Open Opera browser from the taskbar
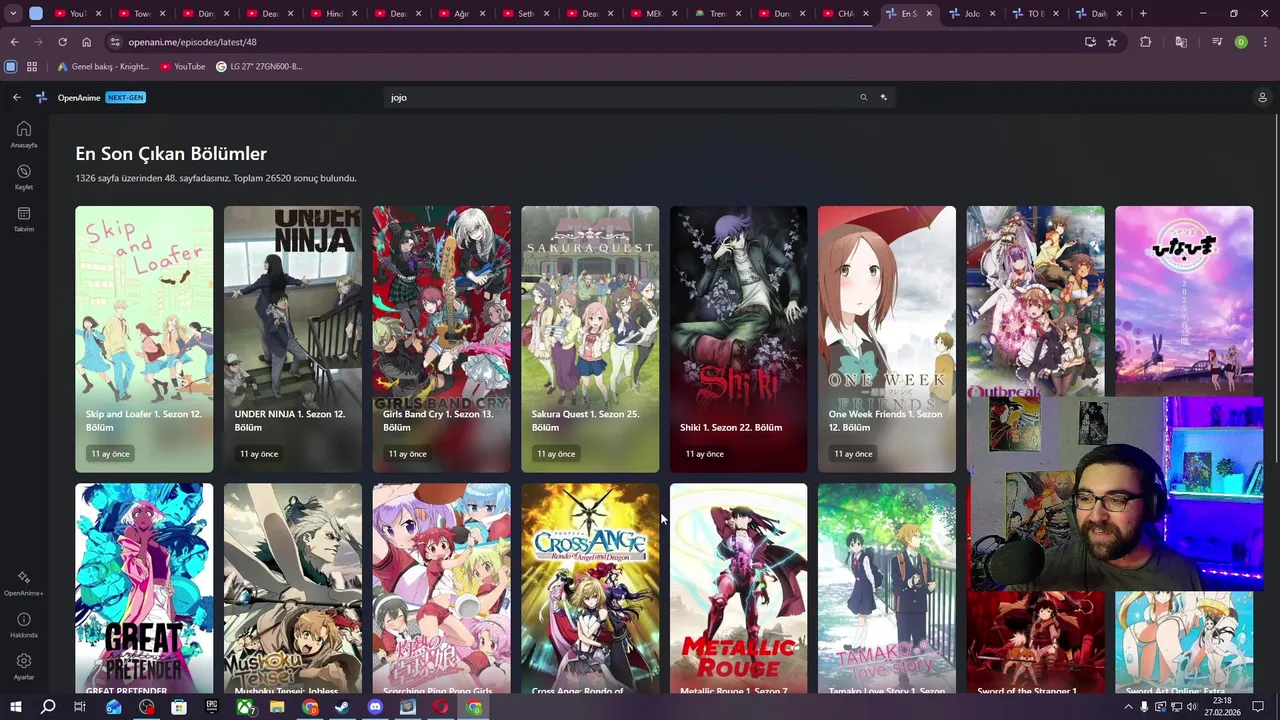Screen dimensions: 1280x720 (x=441, y=707)
